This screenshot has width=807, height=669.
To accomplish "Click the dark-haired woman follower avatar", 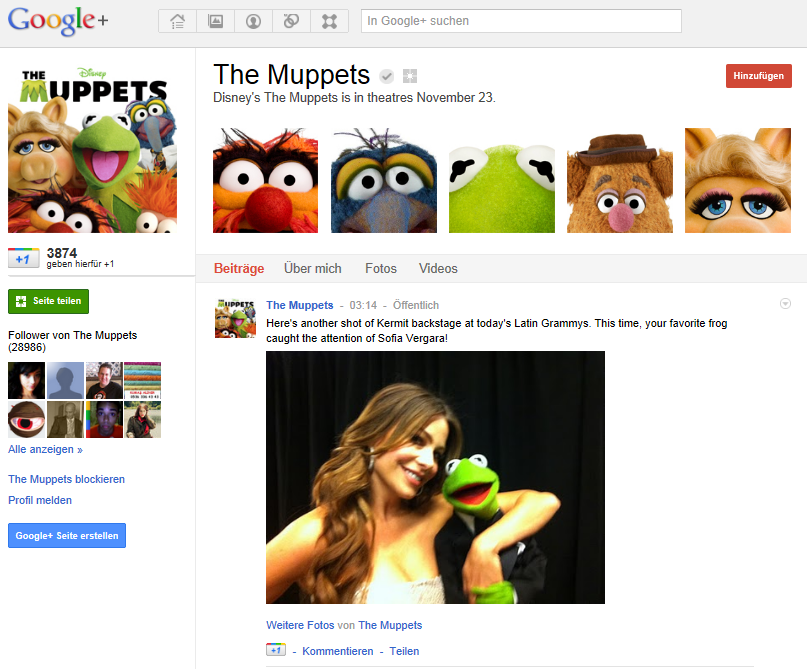I will point(27,381).
